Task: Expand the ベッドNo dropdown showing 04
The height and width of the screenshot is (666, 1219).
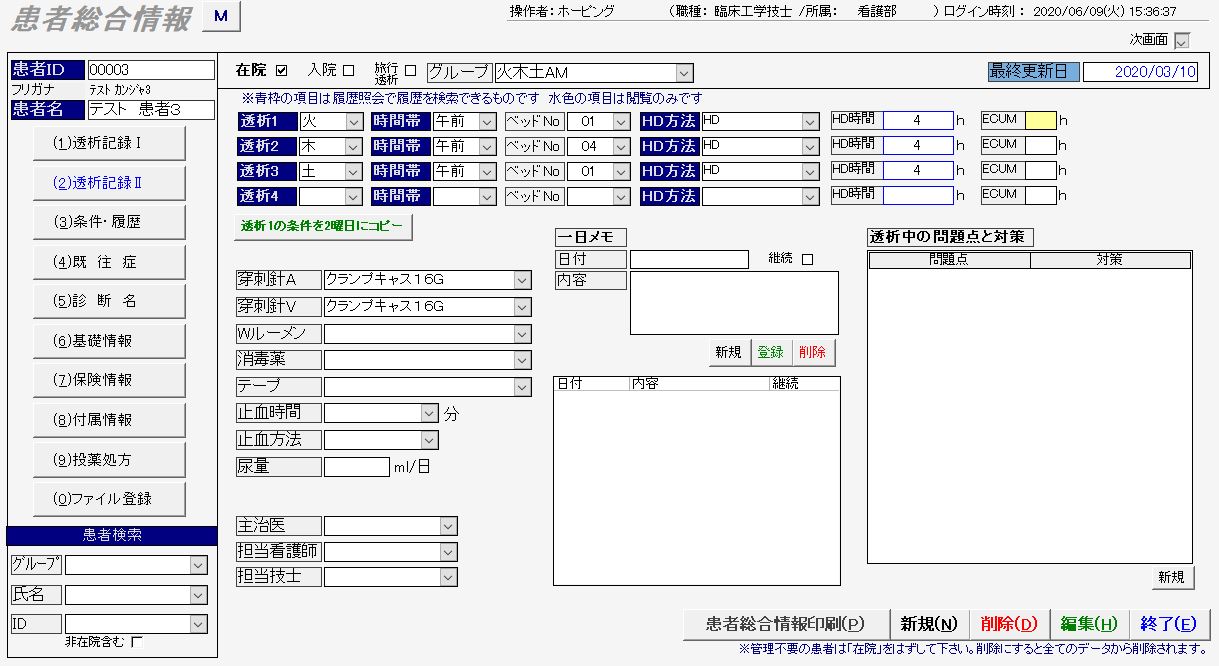Action: (620, 146)
